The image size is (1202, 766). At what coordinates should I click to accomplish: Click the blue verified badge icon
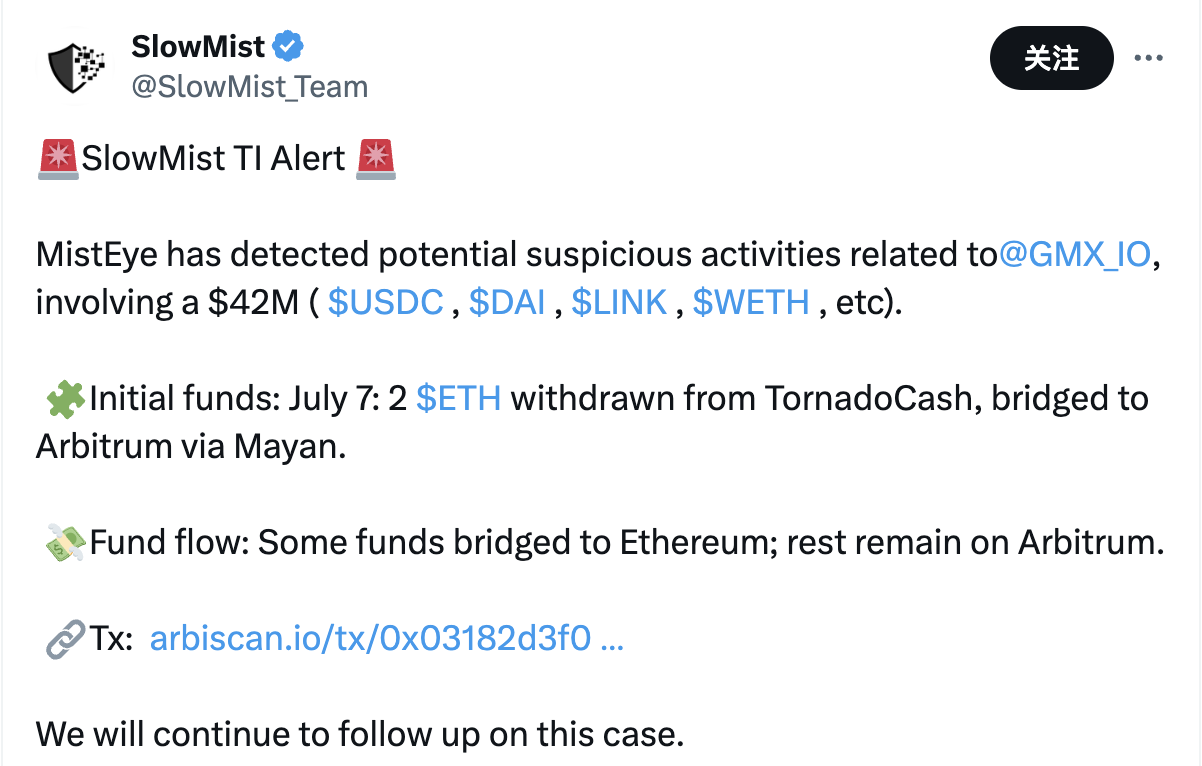[x=289, y=46]
